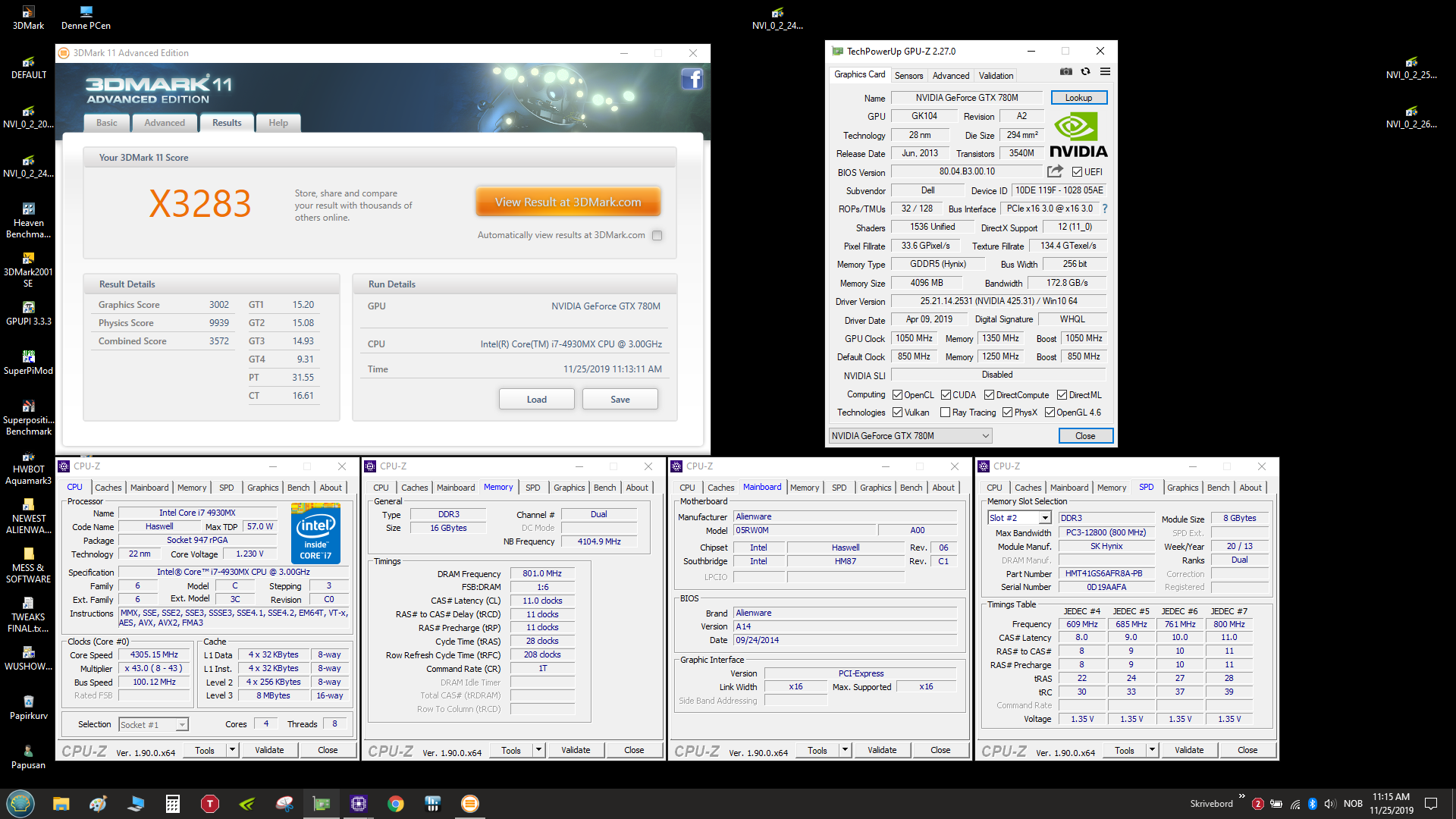Open the TWEAKS FINAL text file

pyautogui.click(x=28, y=615)
